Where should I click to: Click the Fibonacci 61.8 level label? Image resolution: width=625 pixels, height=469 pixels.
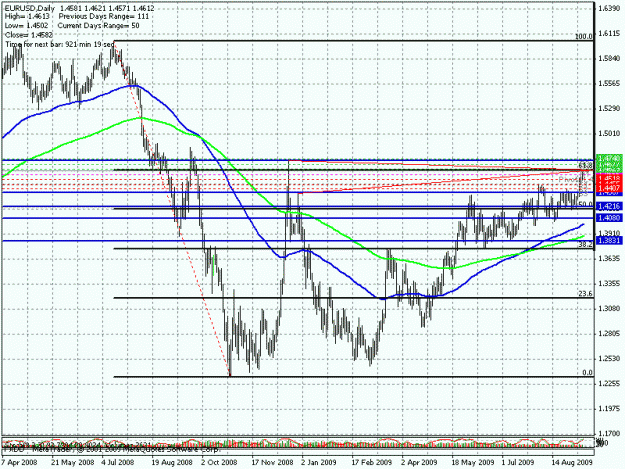point(586,165)
